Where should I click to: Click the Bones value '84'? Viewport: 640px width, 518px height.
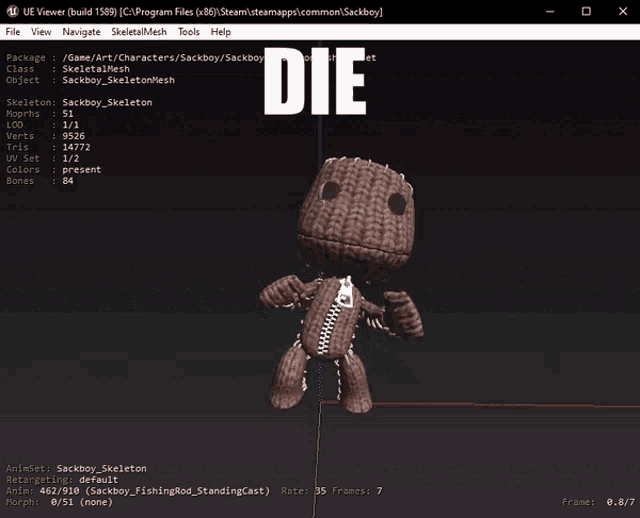[x=68, y=180]
